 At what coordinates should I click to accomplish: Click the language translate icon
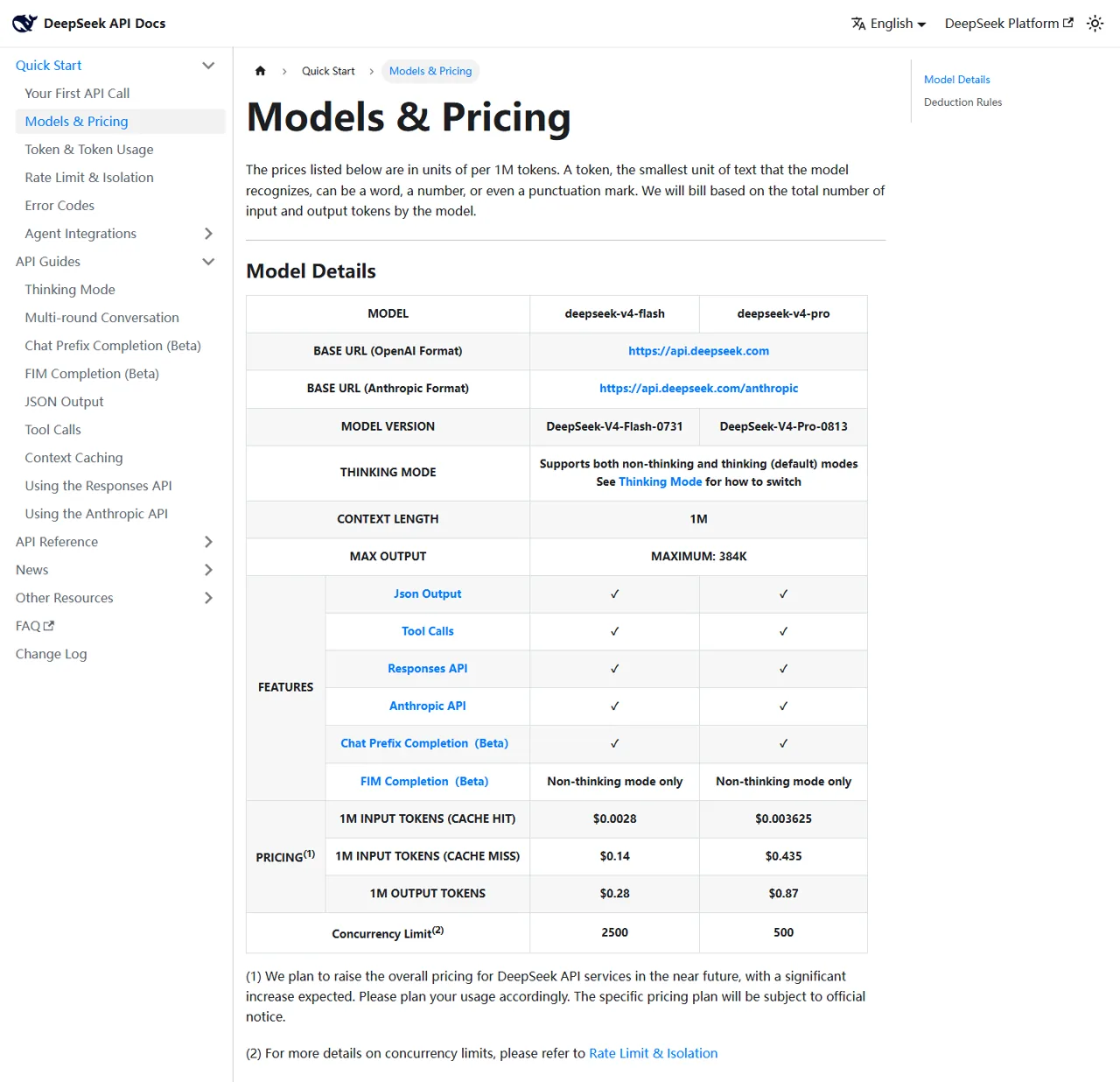tap(858, 24)
